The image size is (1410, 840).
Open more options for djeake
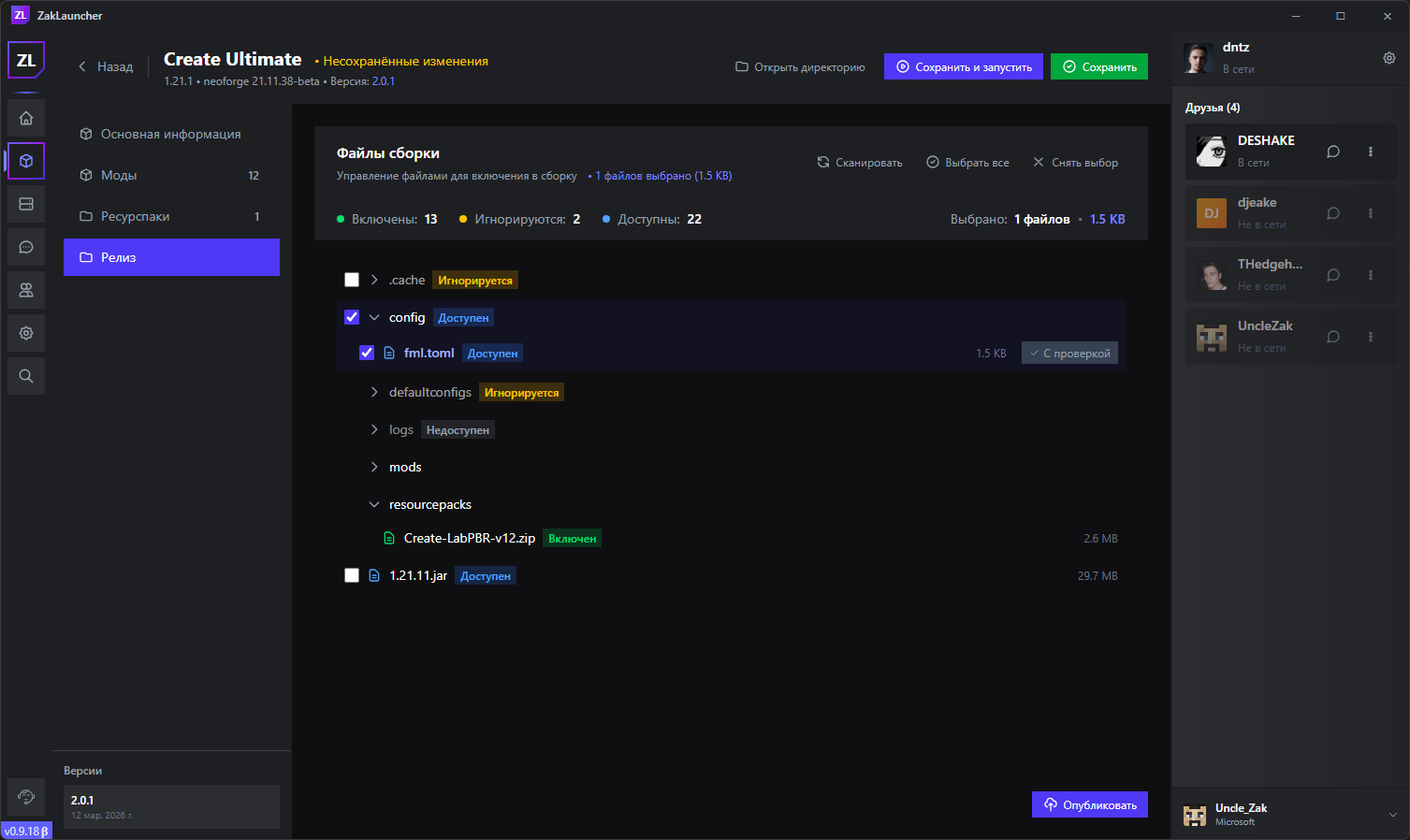click(1371, 213)
